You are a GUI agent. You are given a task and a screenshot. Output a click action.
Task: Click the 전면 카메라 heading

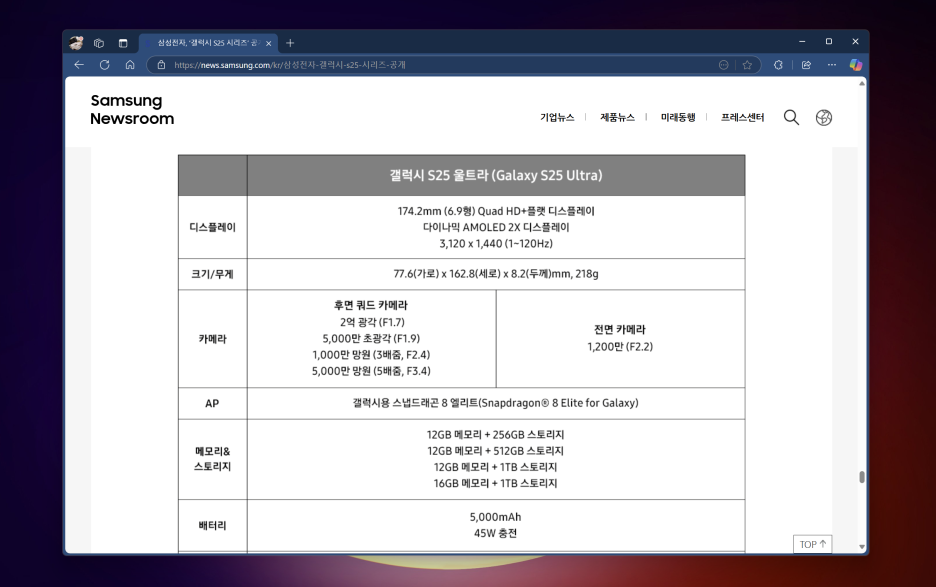coord(620,330)
